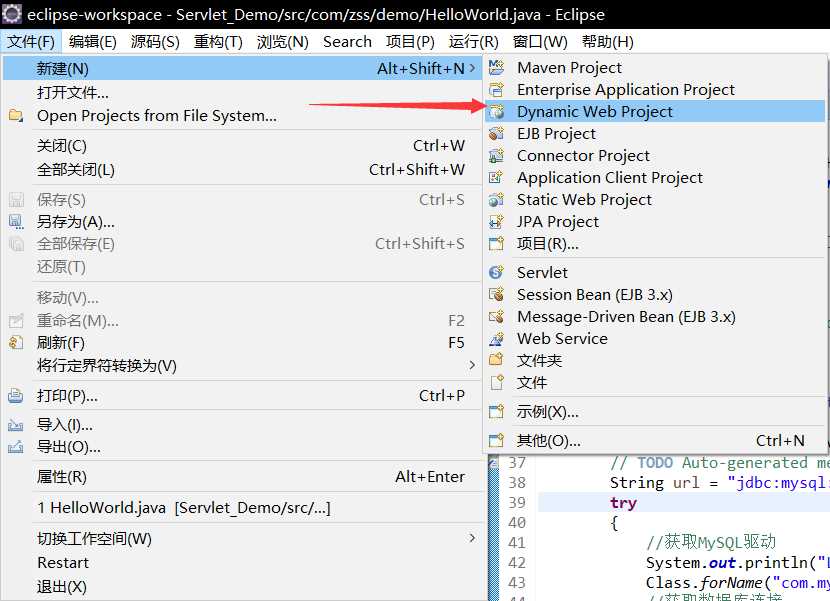Click the Maven Project icon

point(496,67)
